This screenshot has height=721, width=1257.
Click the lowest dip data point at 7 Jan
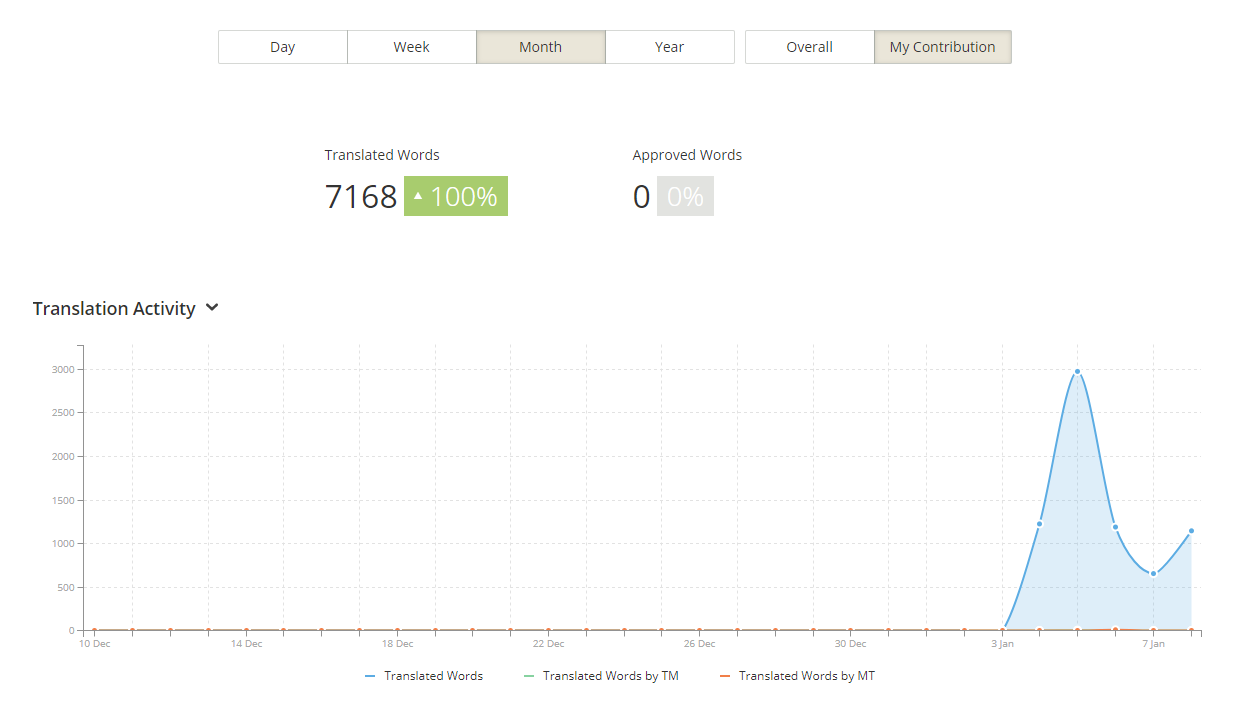tap(1153, 573)
